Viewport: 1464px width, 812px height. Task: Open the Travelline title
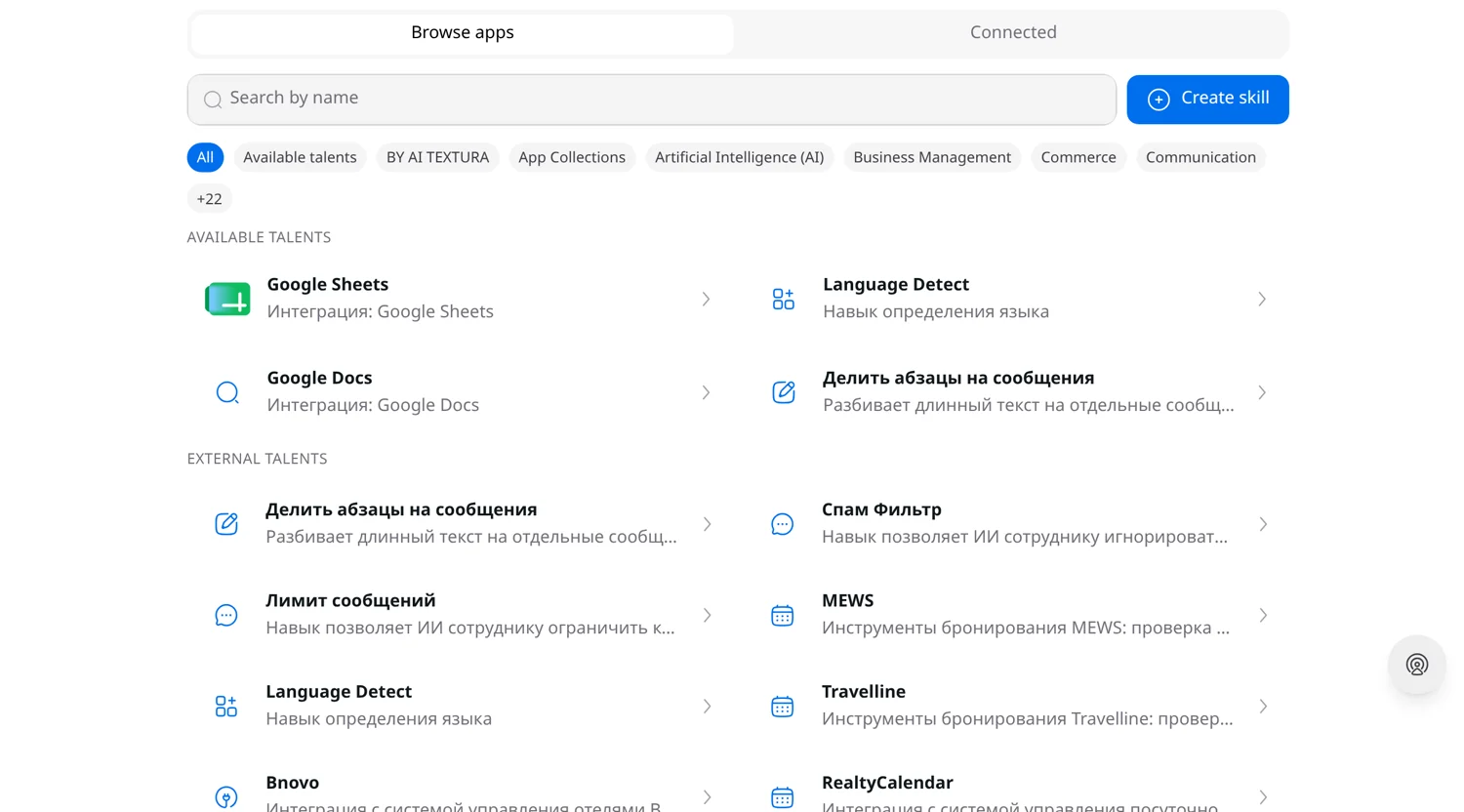click(864, 691)
